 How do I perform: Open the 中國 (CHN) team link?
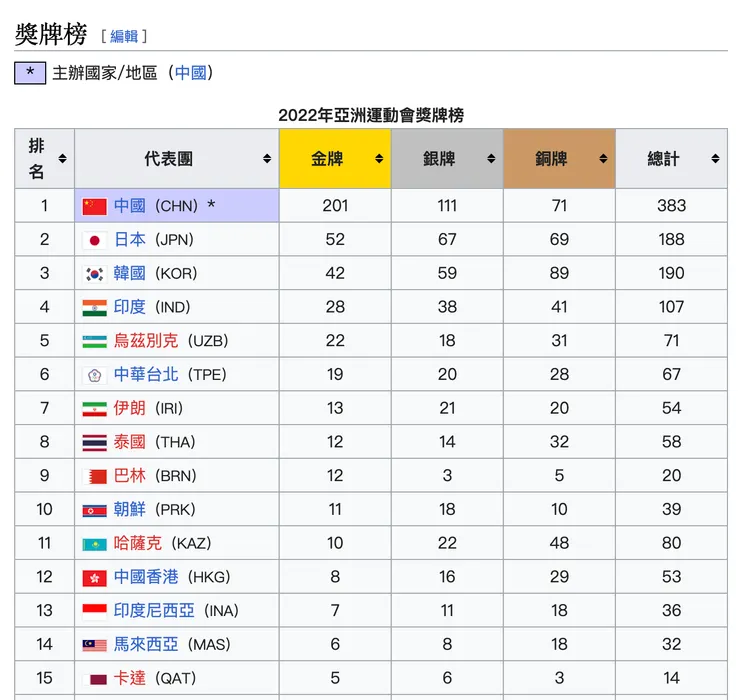point(129,206)
